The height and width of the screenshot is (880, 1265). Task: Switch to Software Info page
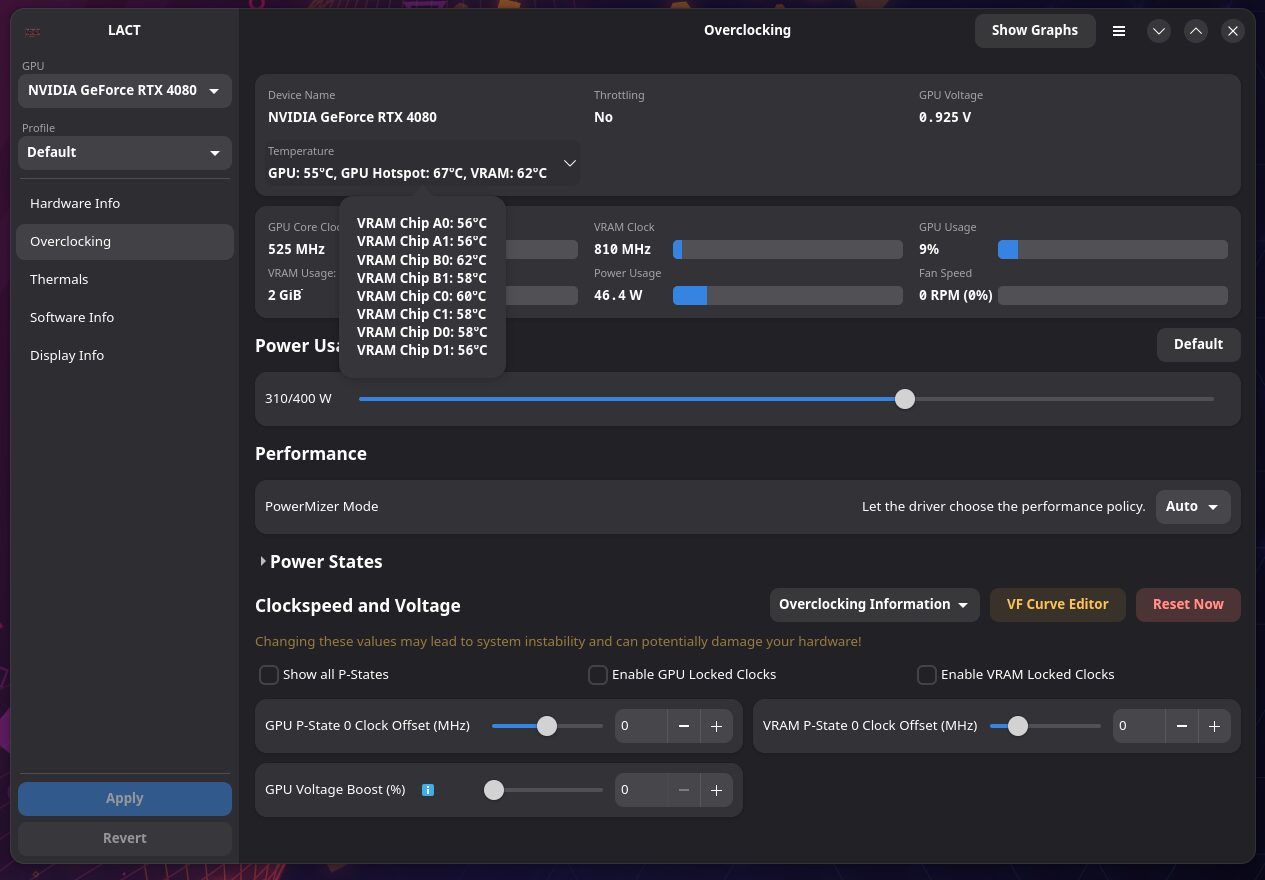tap(125, 318)
